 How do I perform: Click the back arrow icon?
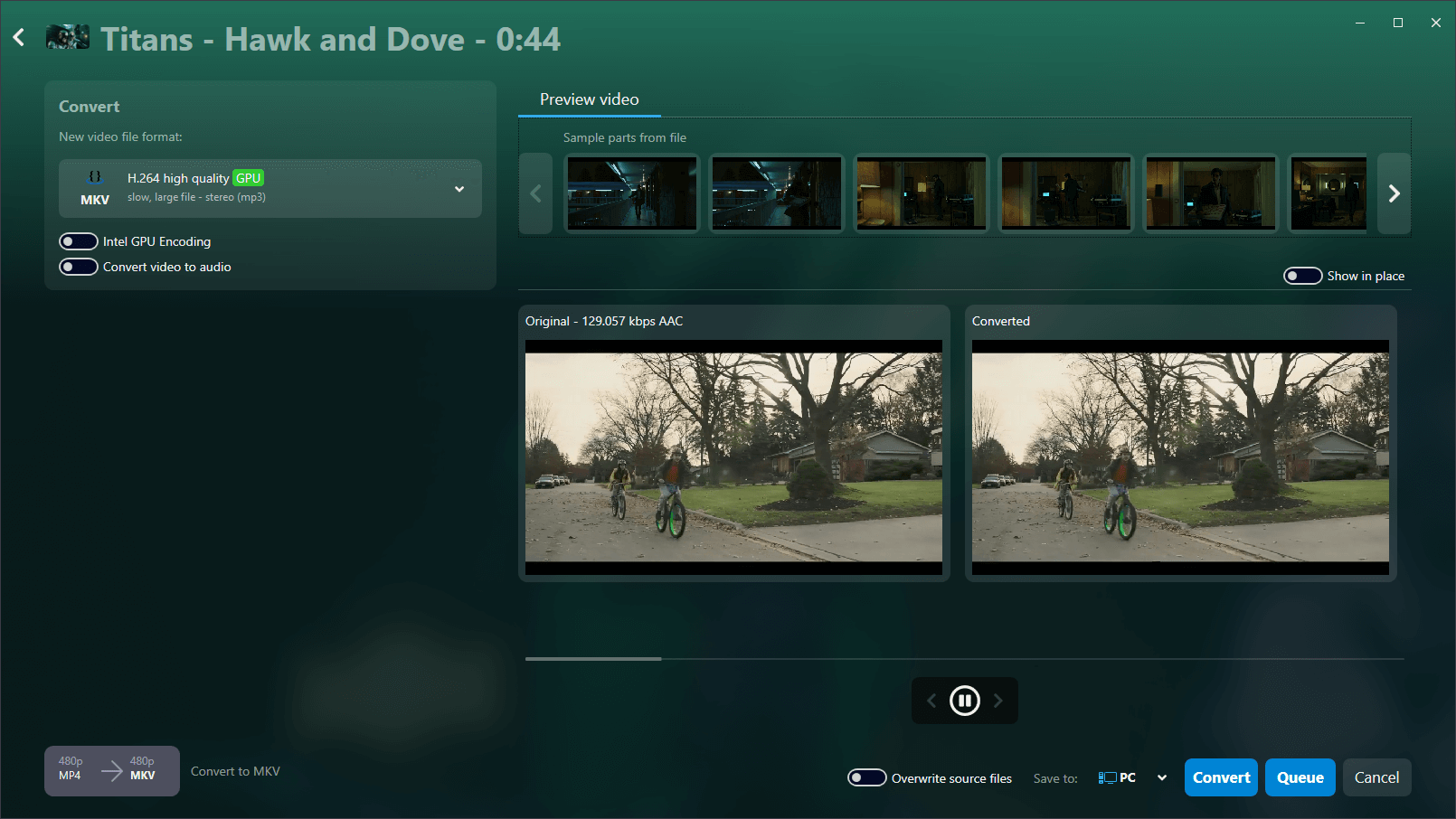19,38
